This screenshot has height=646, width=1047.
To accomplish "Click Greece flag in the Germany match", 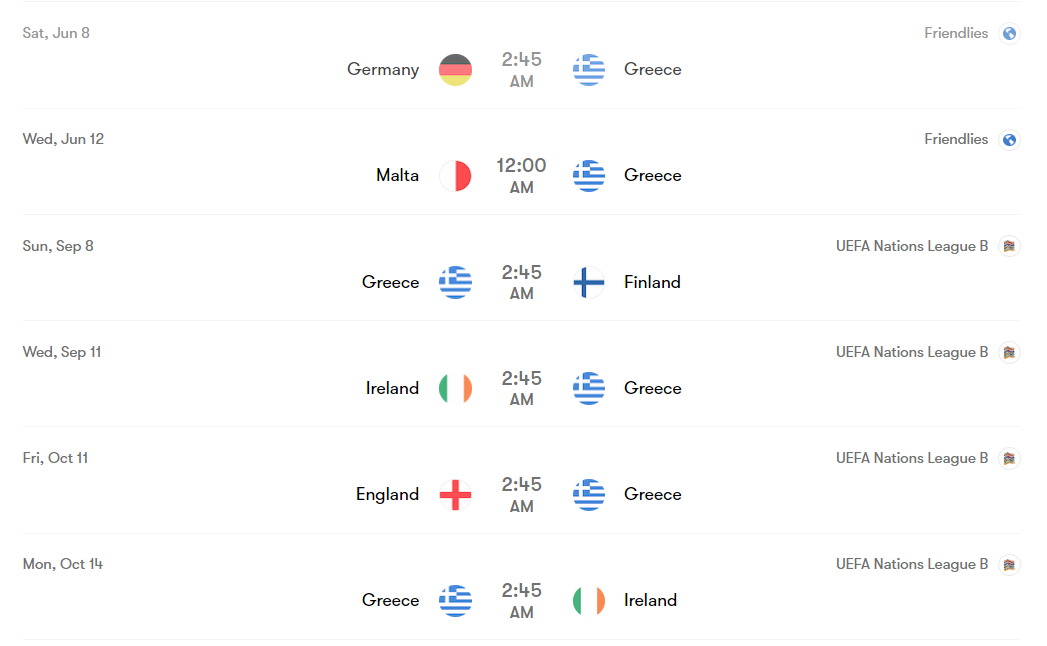I will pos(589,69).
